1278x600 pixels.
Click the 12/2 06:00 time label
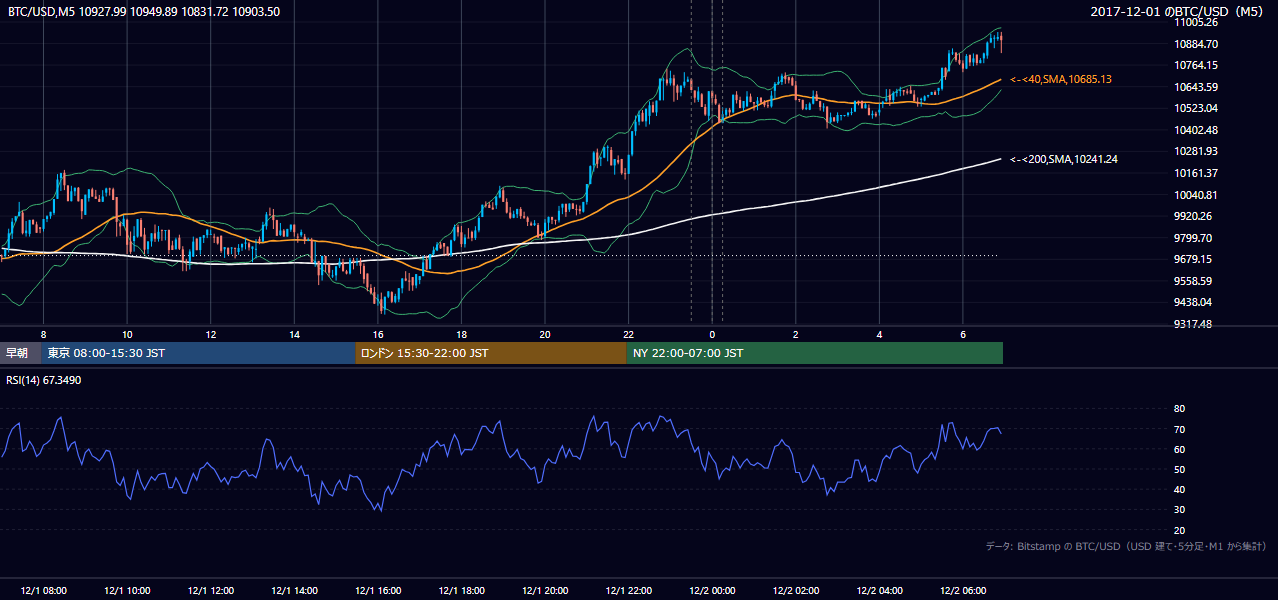pyautogui.click(x=963, y=591)
